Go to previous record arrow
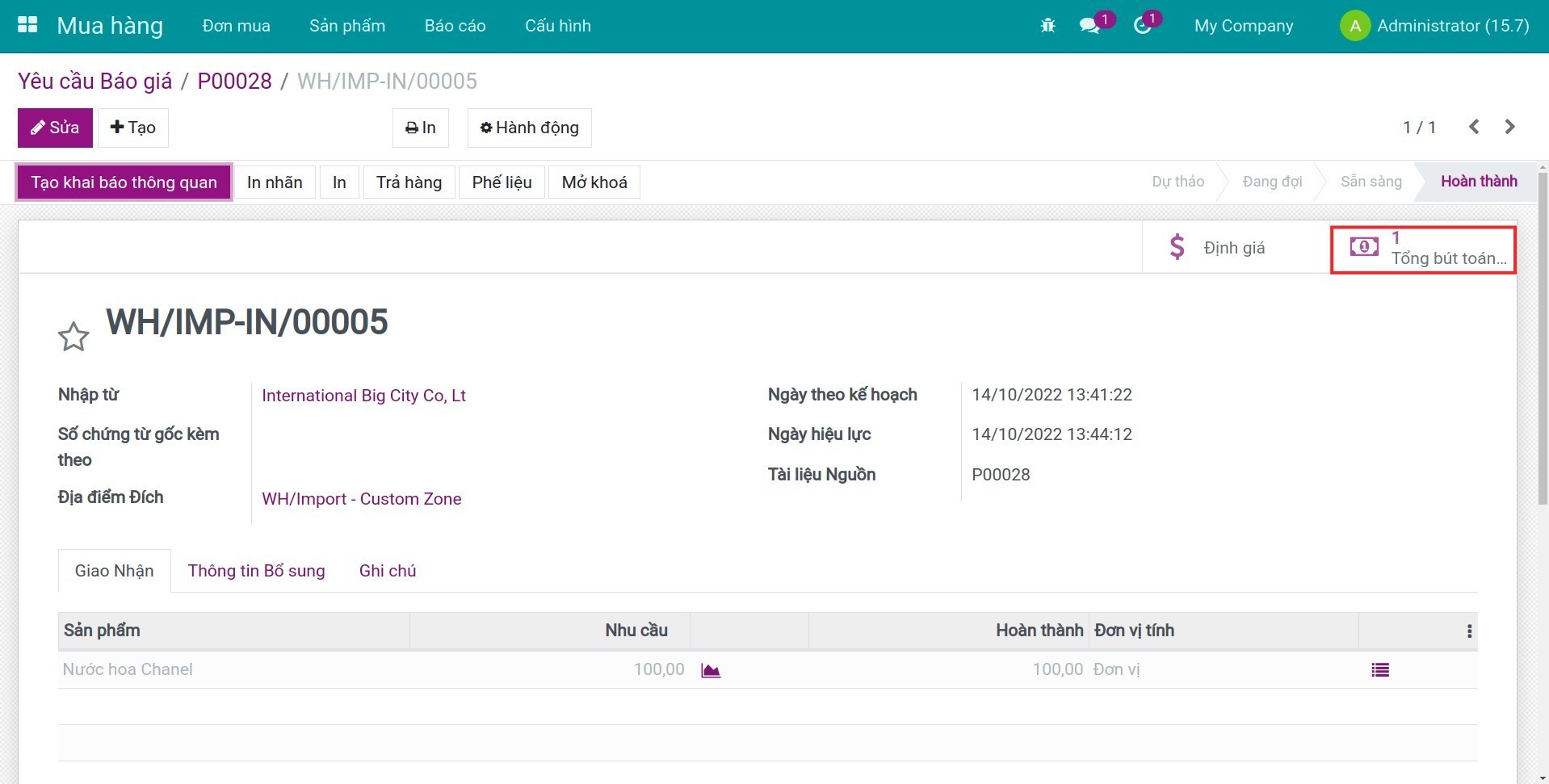 (x=1474, y=127)
